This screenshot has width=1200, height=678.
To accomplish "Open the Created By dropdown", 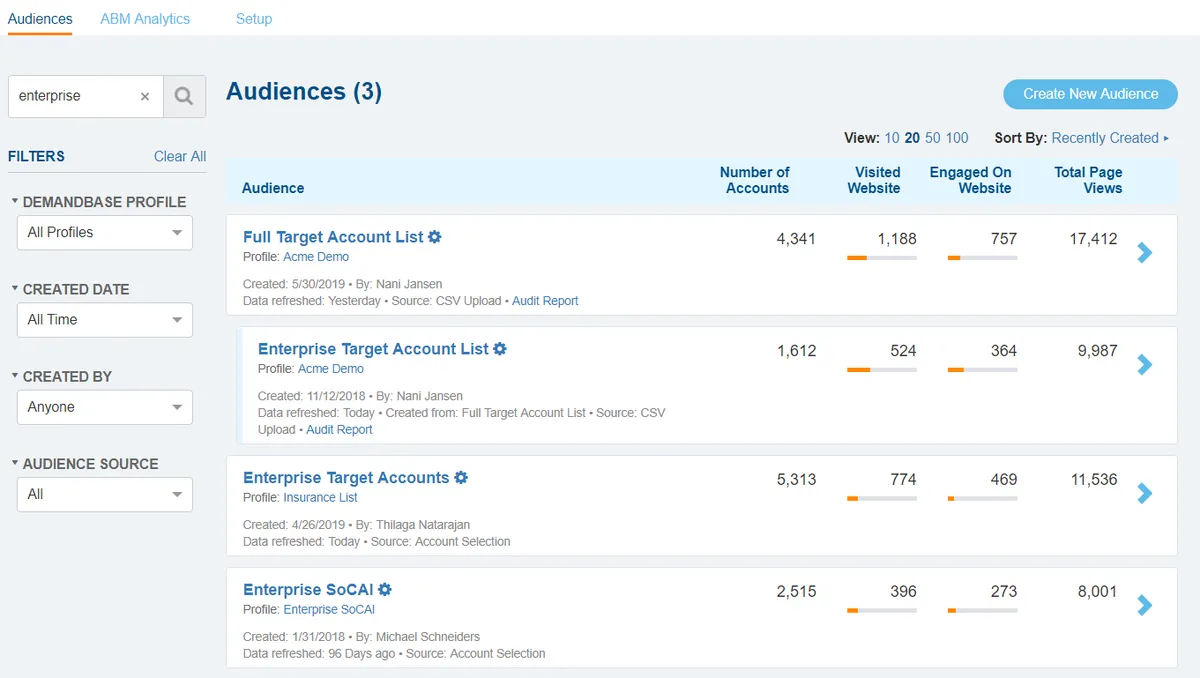I will point(105,407).
